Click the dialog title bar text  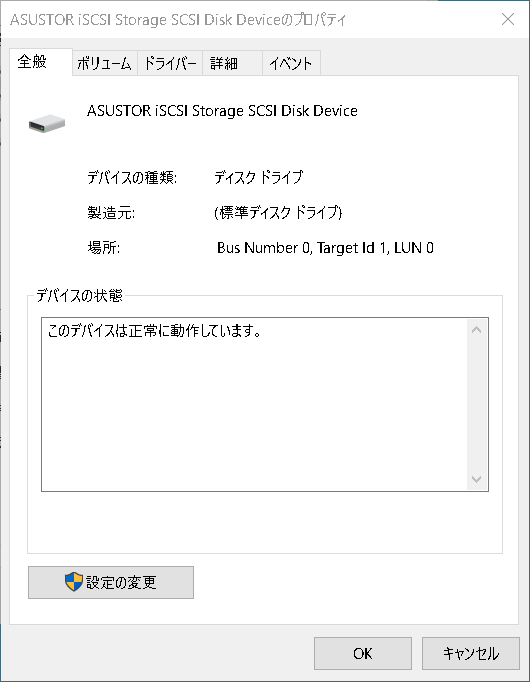178,20
